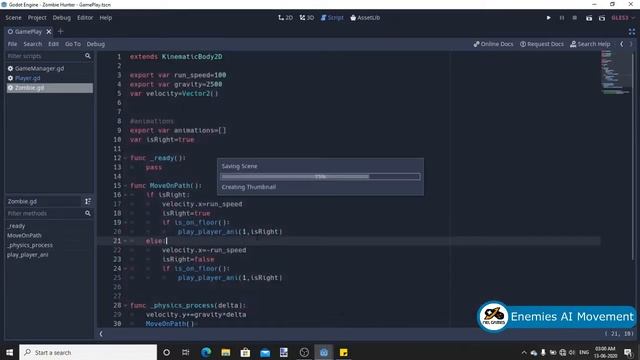Open Mail app from taskbar

click(264, 352)
